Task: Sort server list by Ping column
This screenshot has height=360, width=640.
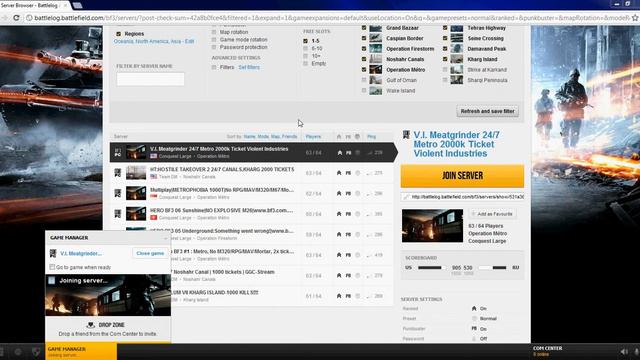Action: (x=371, y=137)
